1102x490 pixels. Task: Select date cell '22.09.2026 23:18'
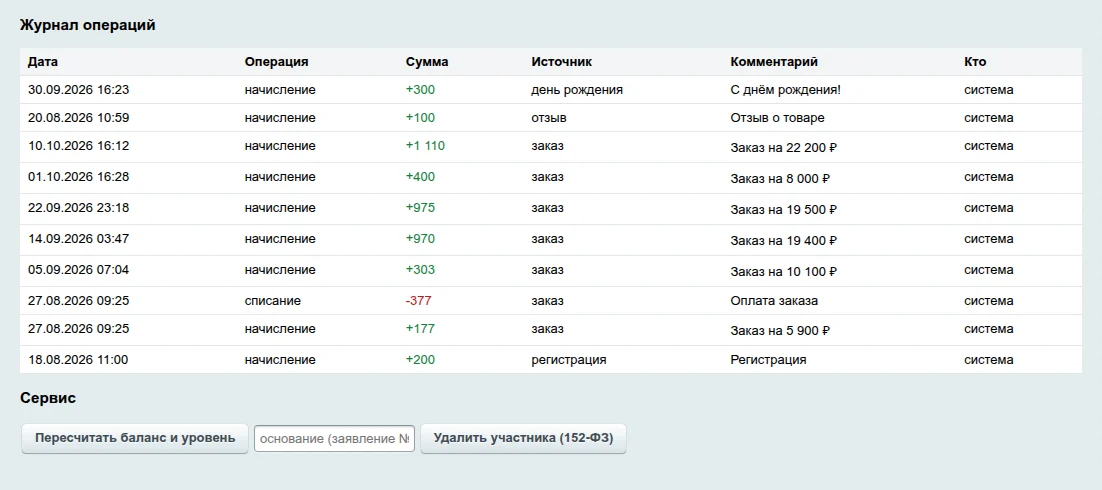point(79,208)
